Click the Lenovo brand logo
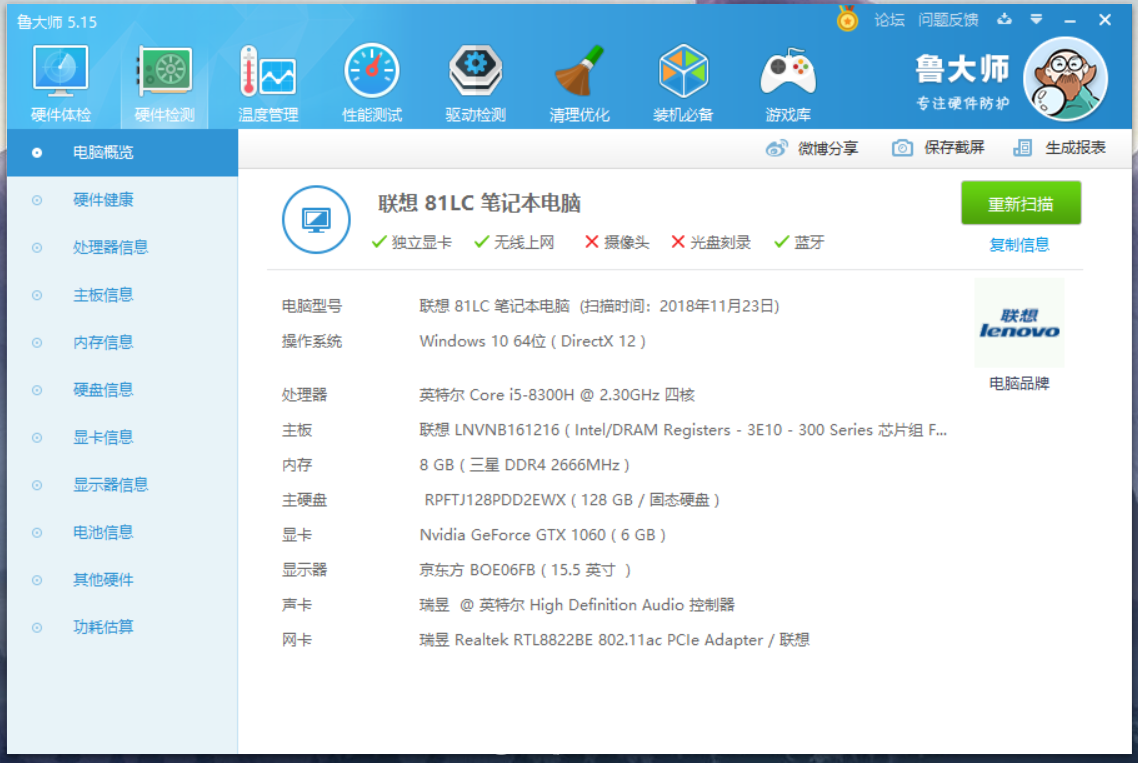The image size is (1138, 763). pos(1019,322)
